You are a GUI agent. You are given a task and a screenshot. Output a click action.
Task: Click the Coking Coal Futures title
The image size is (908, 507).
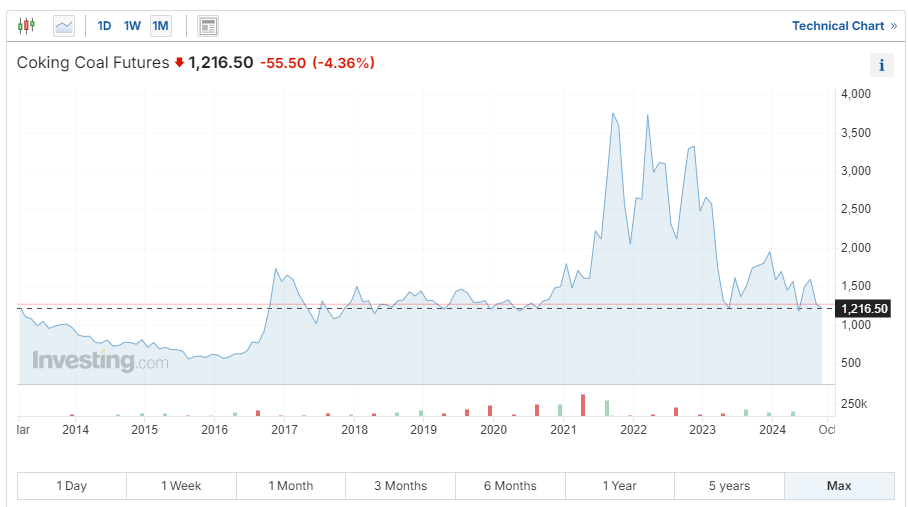coord(93,63)
